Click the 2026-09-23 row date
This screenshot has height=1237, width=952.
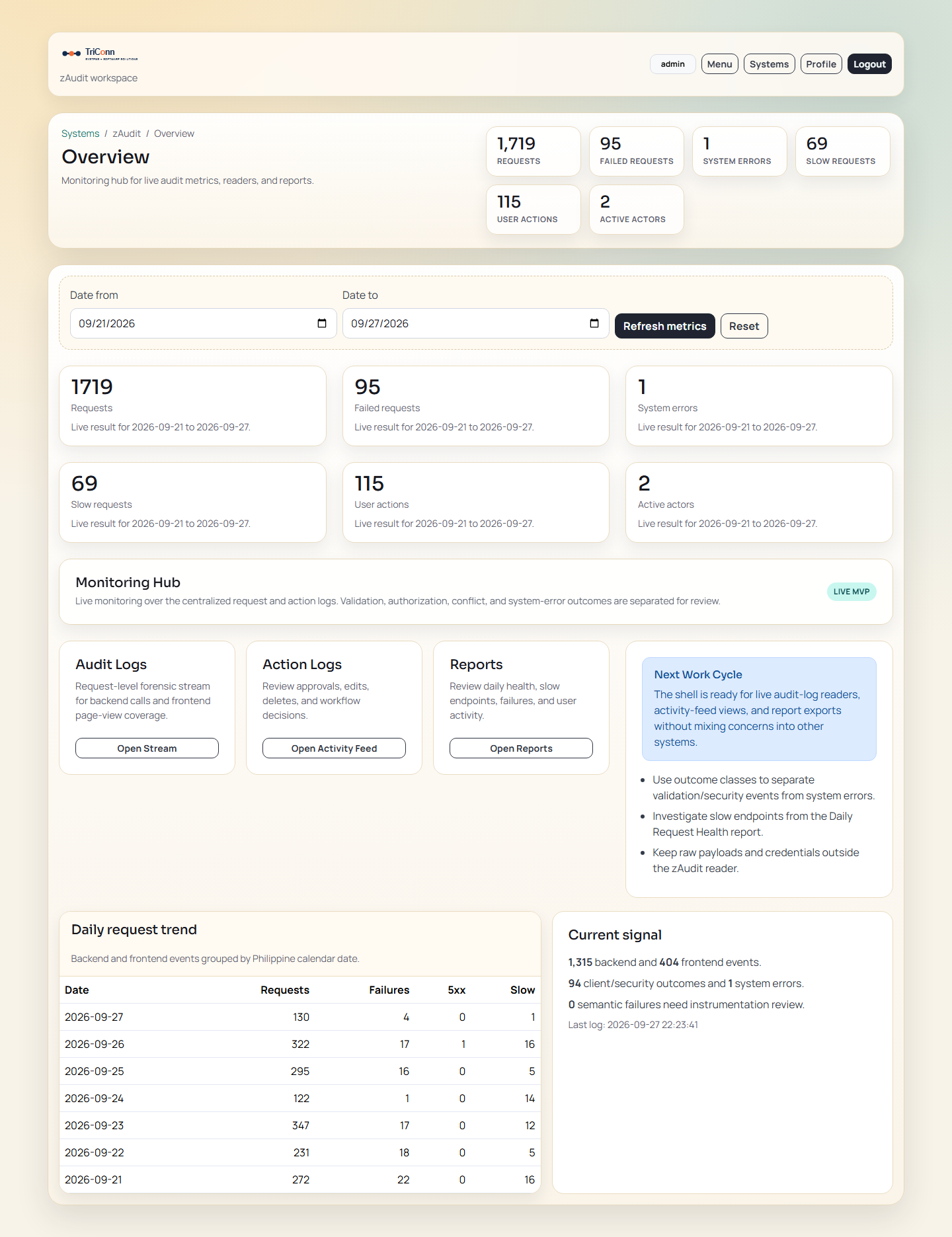pos(95,1126)
